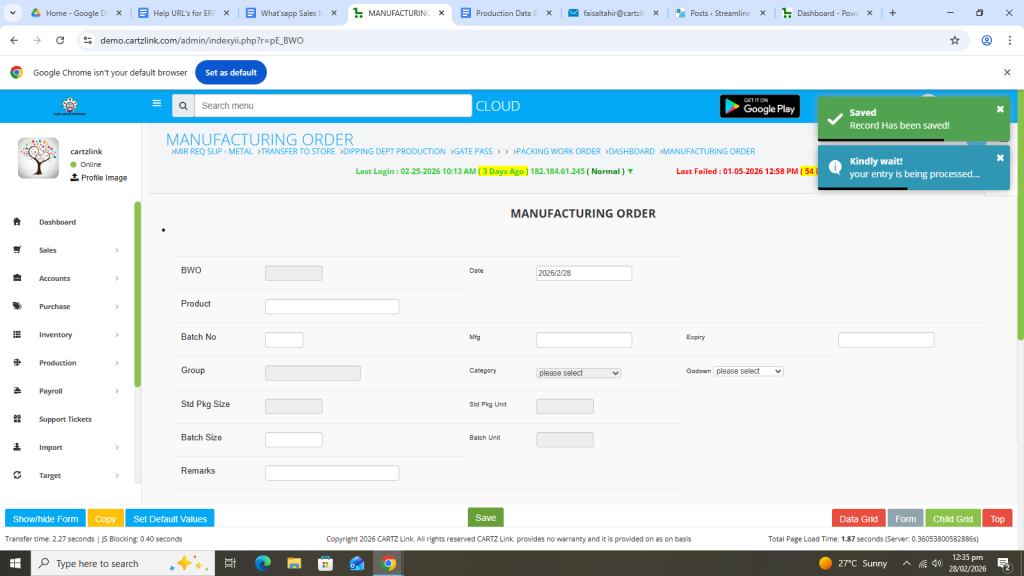The width and height of the screenshot is (1024, 576).
Task: Open Microsoft Edge from the taskbar
Action: coord(263,563)
